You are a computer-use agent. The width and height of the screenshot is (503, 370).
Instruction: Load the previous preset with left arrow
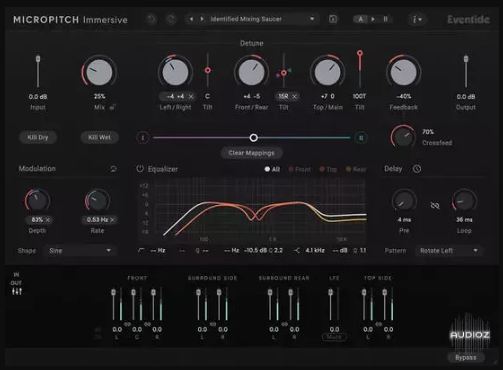coord(191,19)
